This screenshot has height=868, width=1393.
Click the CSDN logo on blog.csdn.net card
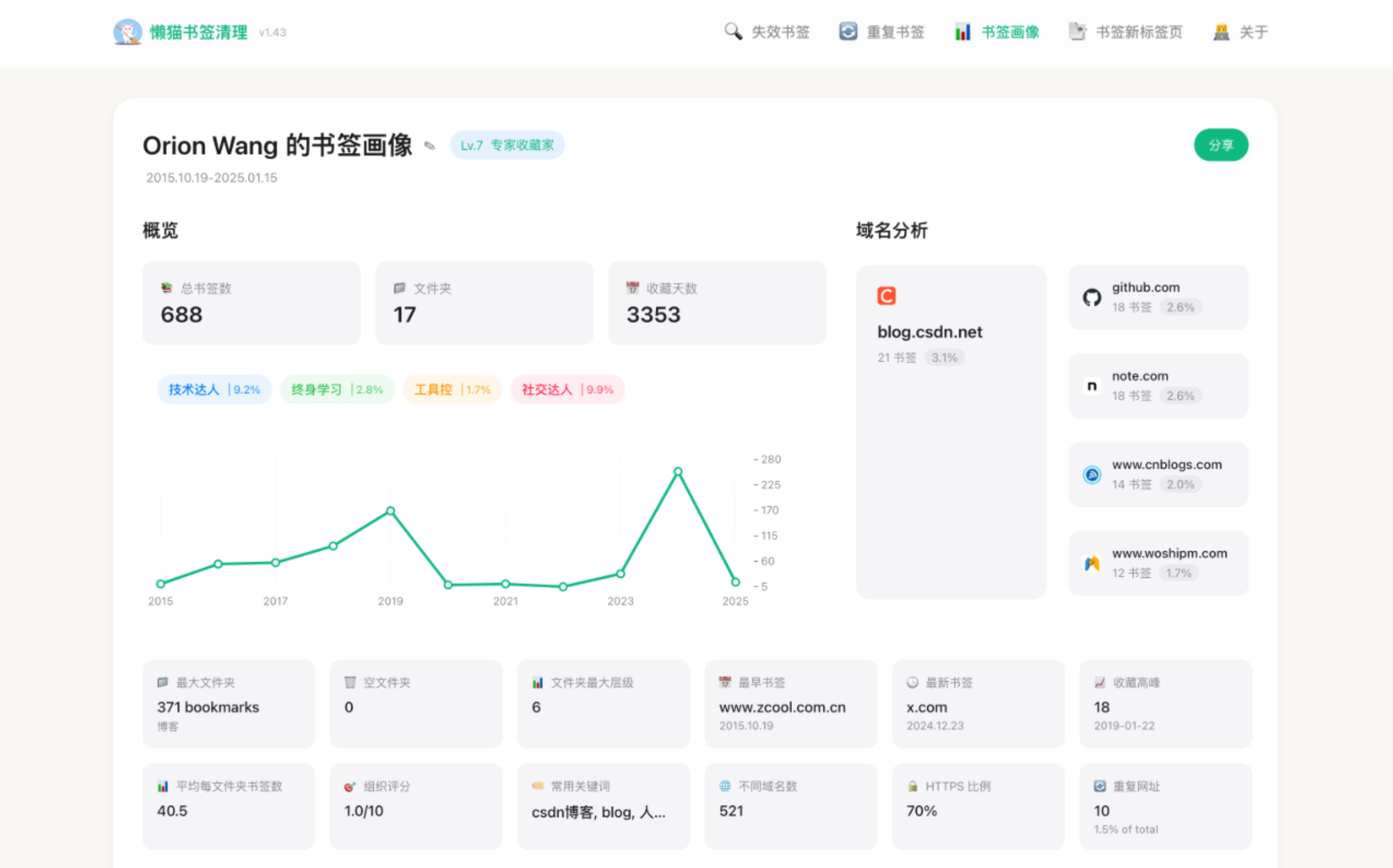887,296
